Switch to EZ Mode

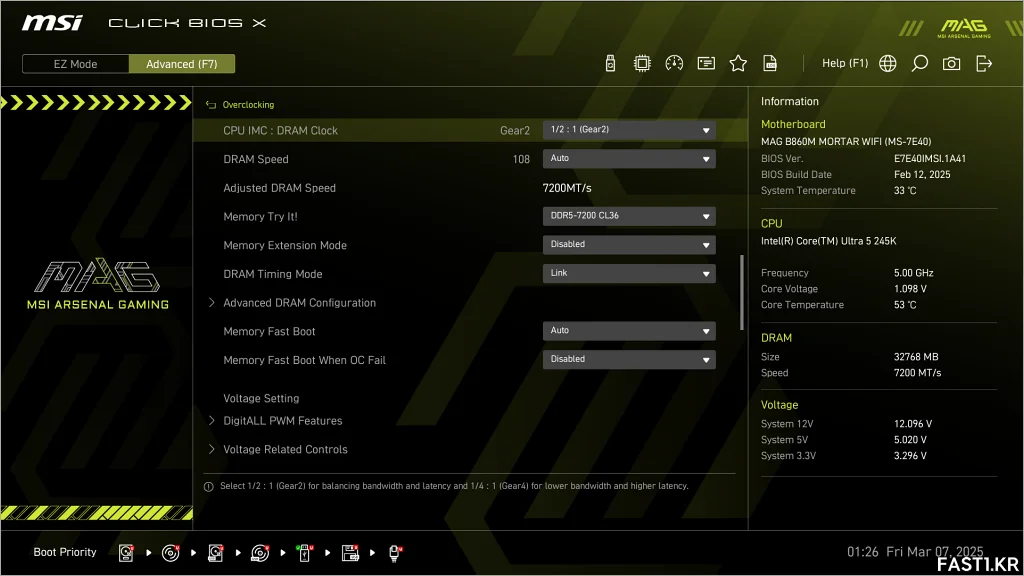[x=76, y=64]
